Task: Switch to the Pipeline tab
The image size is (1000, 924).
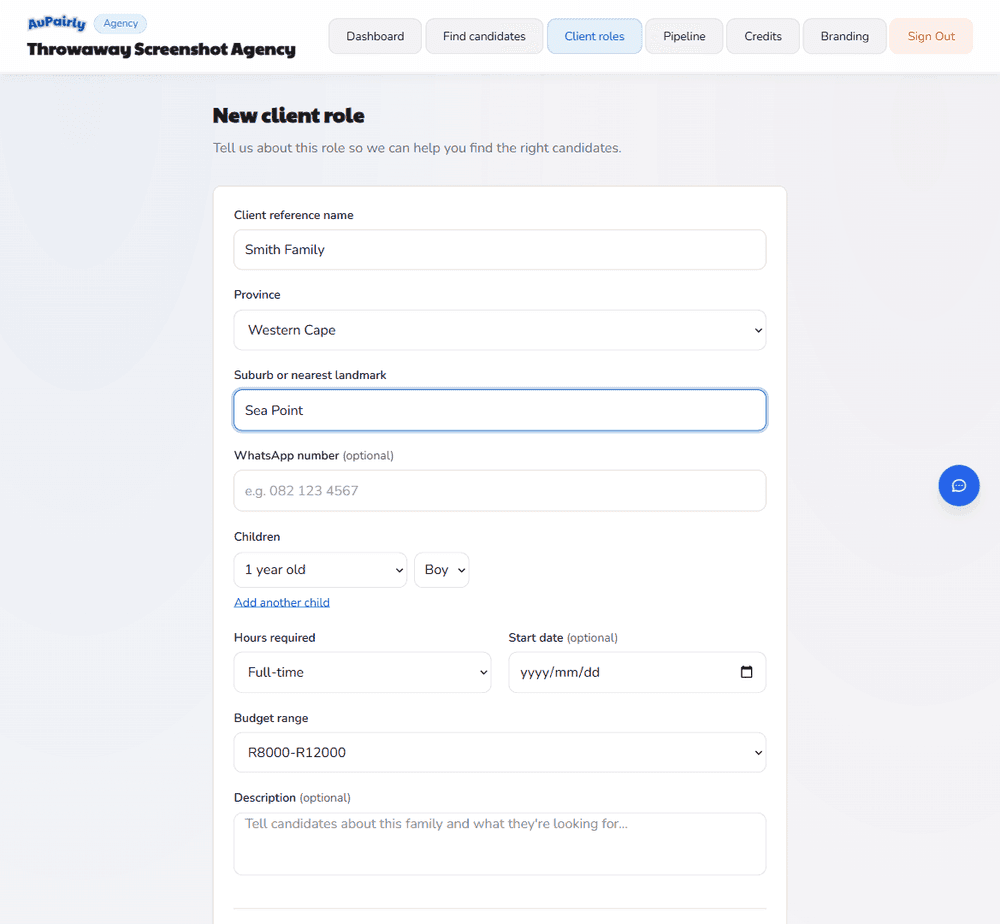Action: [x=684, y=36]
